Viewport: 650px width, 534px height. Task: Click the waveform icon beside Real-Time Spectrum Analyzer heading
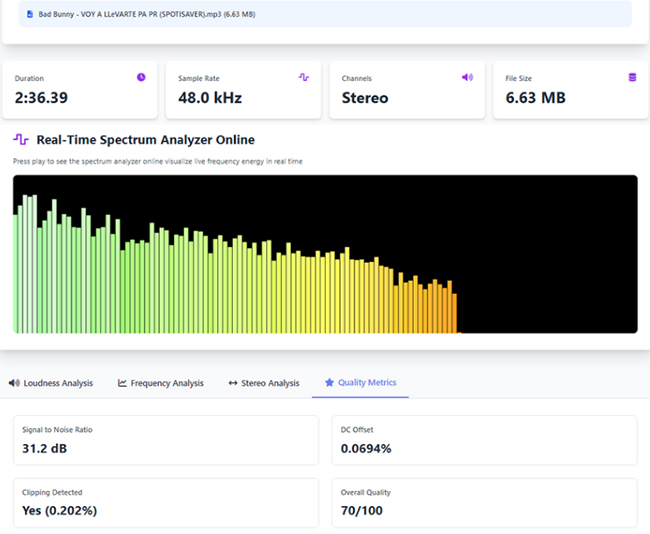pyautogui.click(x=21, y=139)
